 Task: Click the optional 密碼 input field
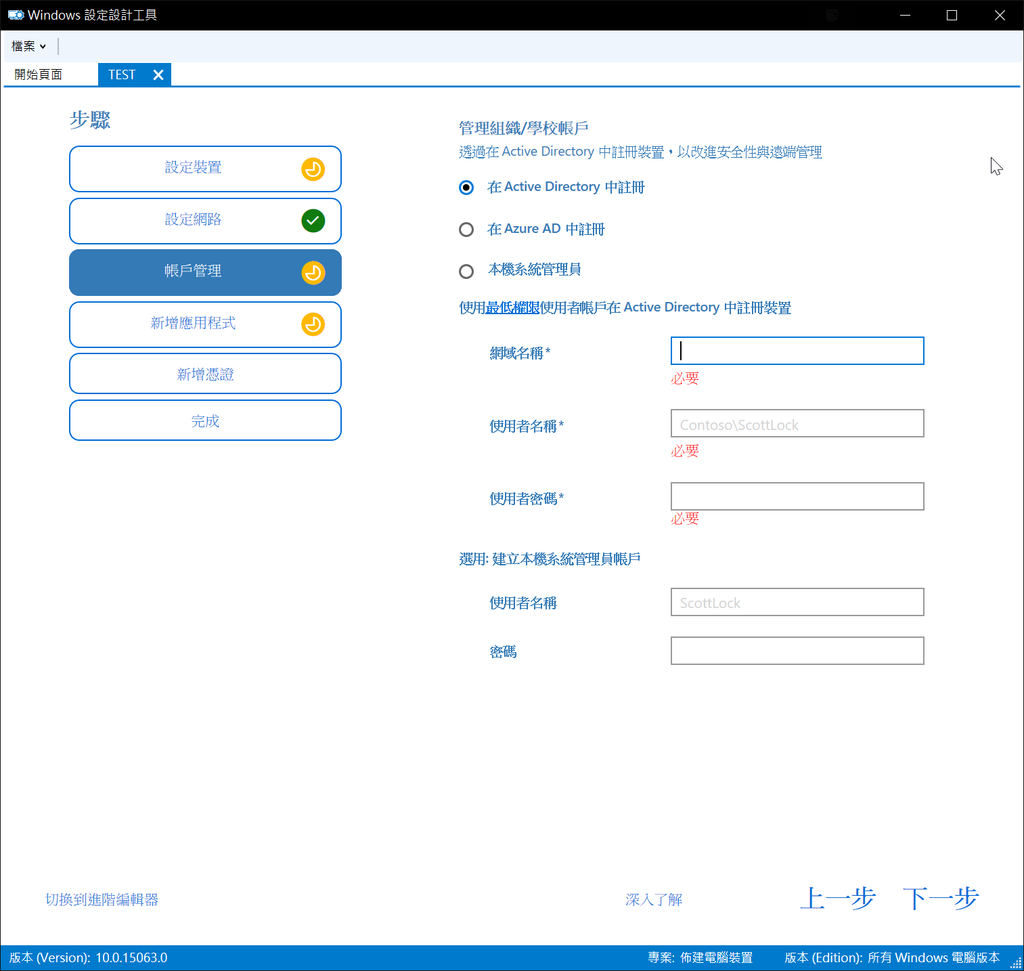797,651
